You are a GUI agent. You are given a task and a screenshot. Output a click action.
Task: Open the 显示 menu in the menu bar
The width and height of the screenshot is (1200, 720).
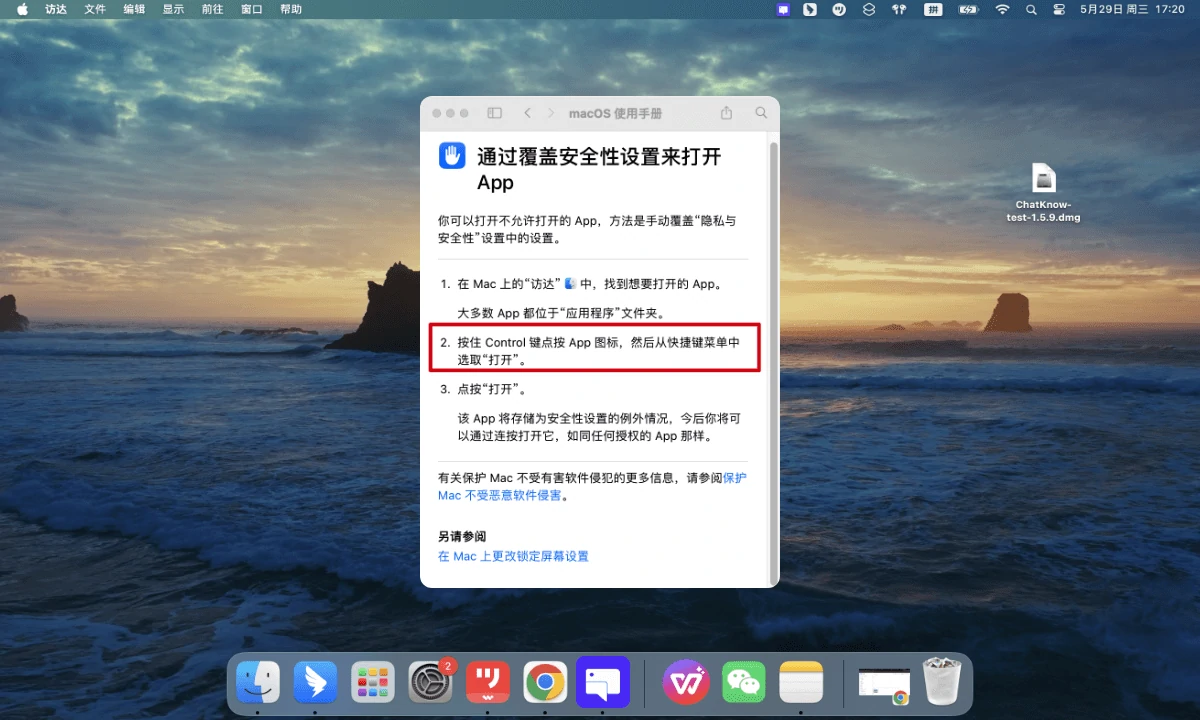(x=173, y=9)
